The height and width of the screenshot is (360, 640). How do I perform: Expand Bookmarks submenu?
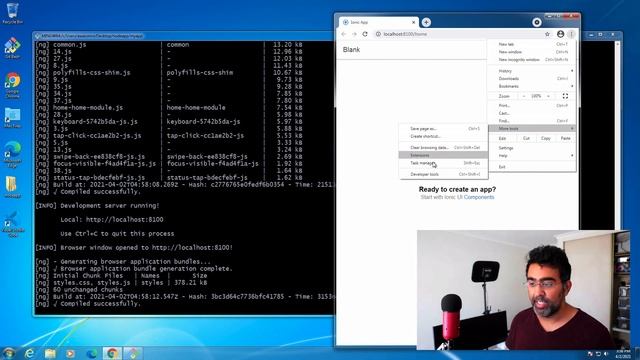(x=531, y=86)
